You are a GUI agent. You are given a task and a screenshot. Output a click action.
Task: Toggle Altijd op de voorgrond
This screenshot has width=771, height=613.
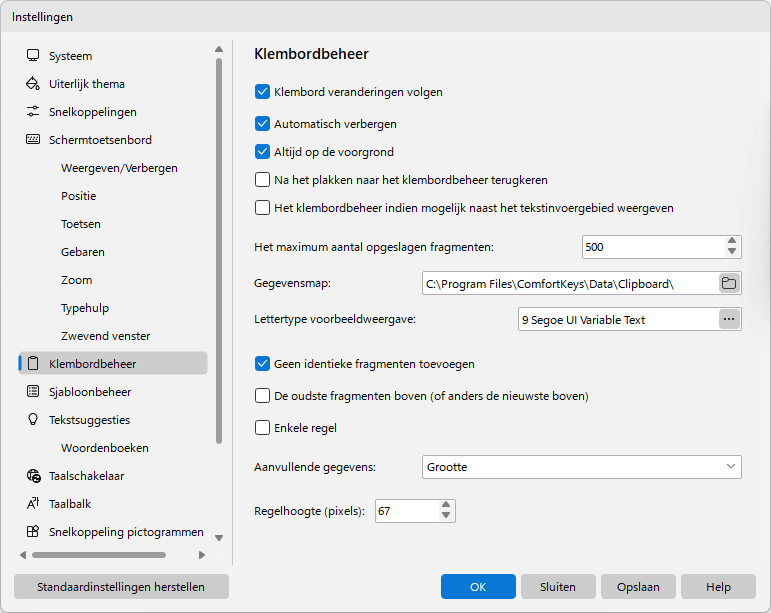click(x=262, y=152)
